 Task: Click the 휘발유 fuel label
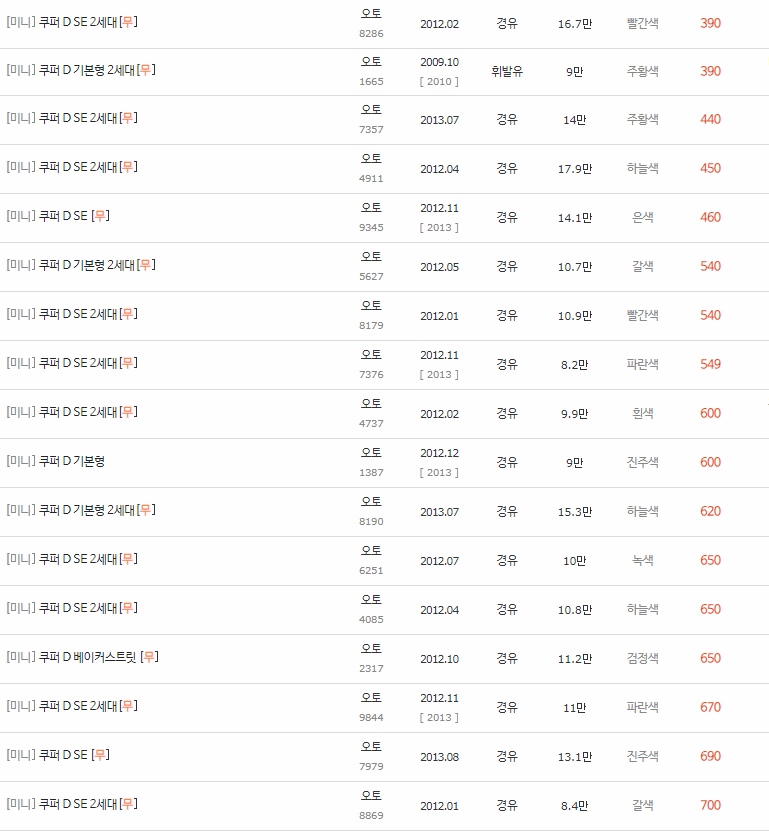pyautogui.click(x=506, y=70)
